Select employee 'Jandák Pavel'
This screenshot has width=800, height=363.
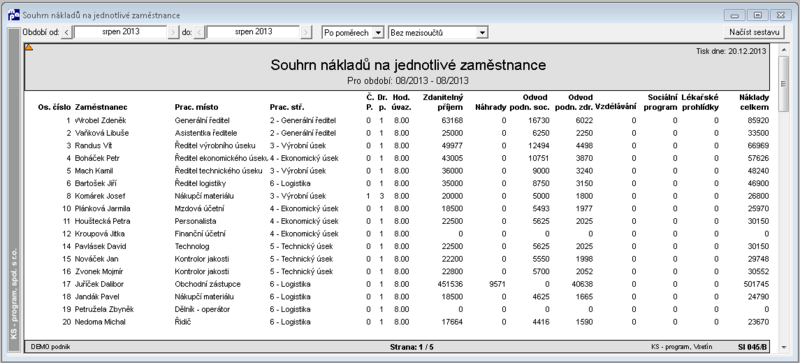(x=96, y=297)
